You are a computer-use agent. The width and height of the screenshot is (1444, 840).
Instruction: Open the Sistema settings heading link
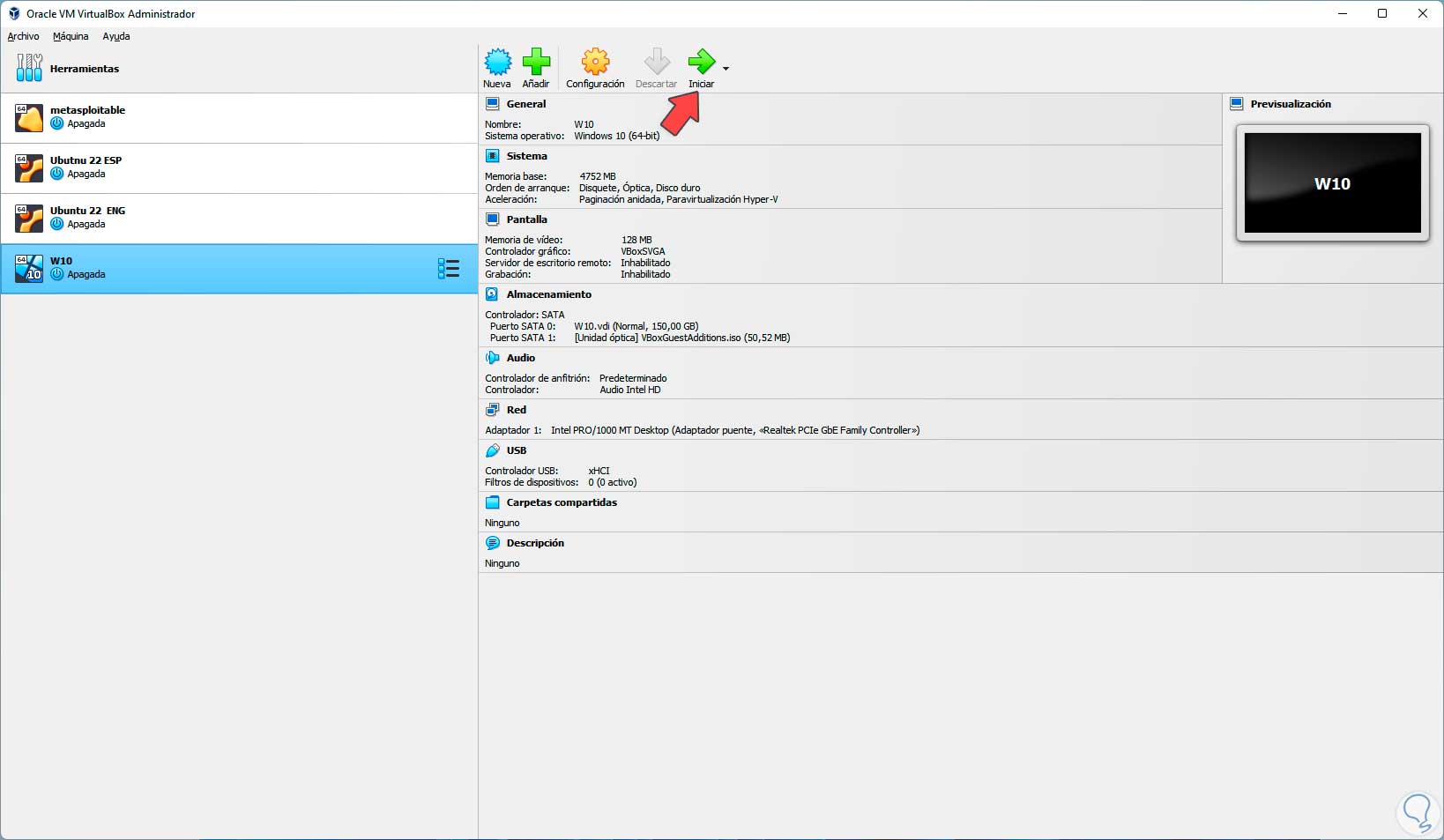(526, 156)
